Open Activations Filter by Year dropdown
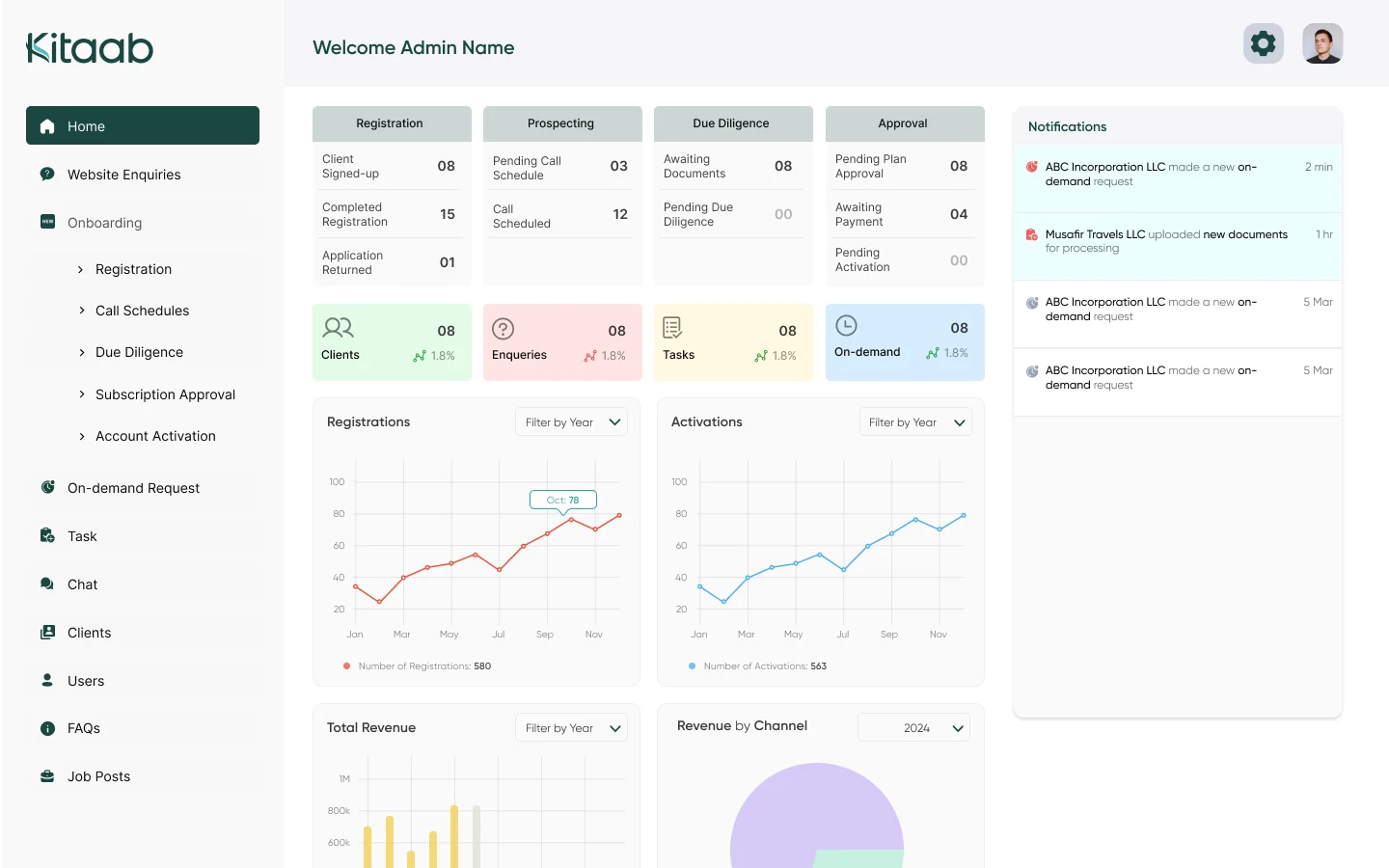 click(x=915, y=421)
